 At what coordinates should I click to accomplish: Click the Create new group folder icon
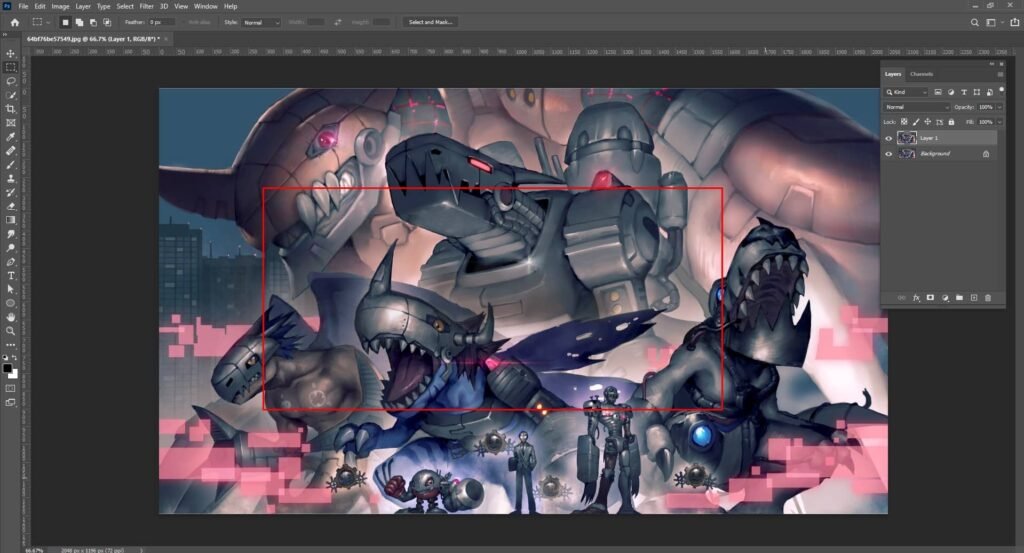pos(959,298)
